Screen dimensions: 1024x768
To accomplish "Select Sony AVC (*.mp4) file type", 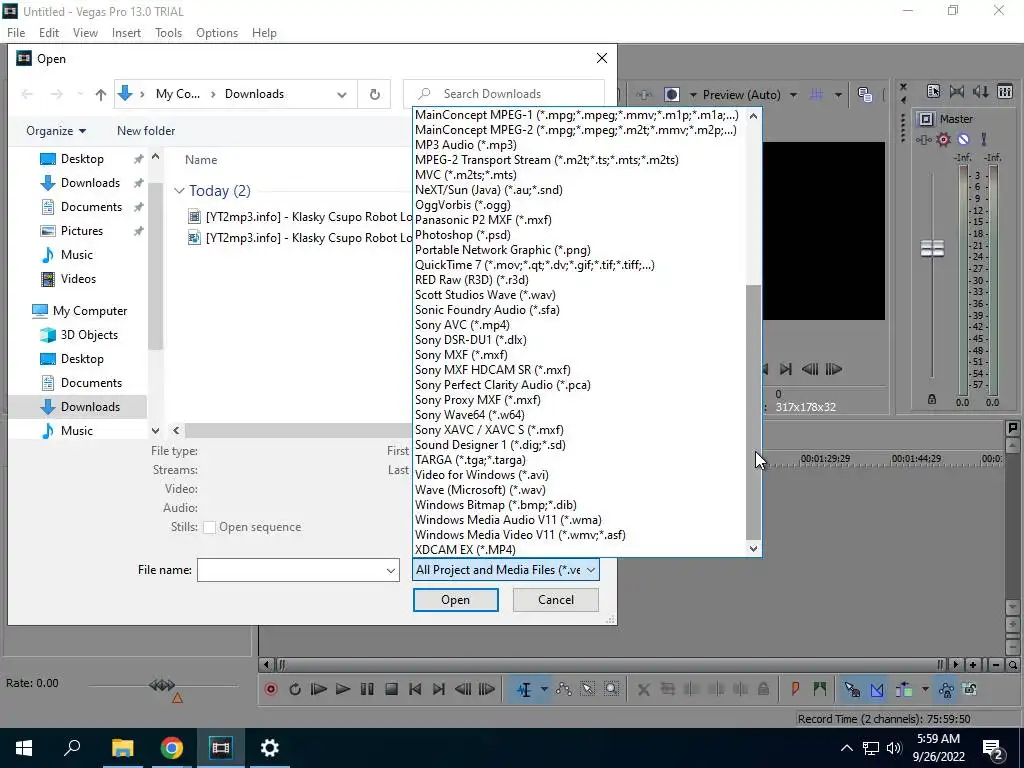I will (x=580, y=325).
